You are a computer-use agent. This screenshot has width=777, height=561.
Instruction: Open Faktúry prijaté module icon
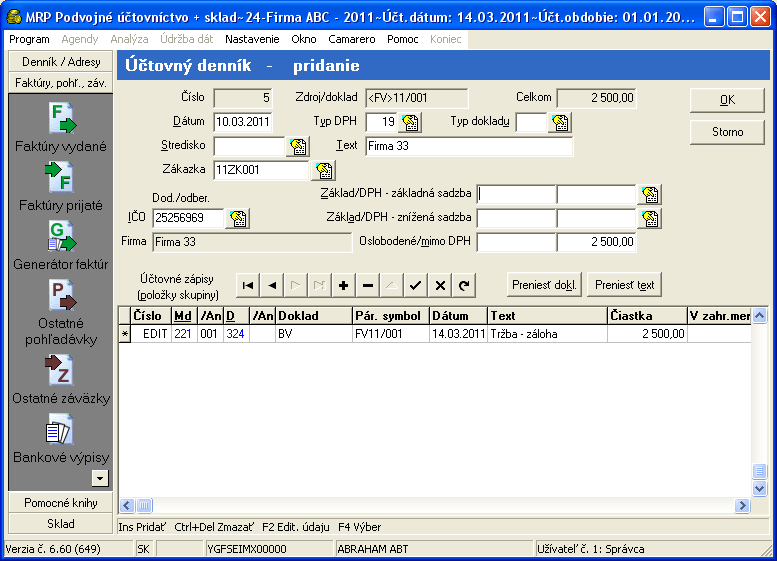pyautogui.click(x=60, y=177)
